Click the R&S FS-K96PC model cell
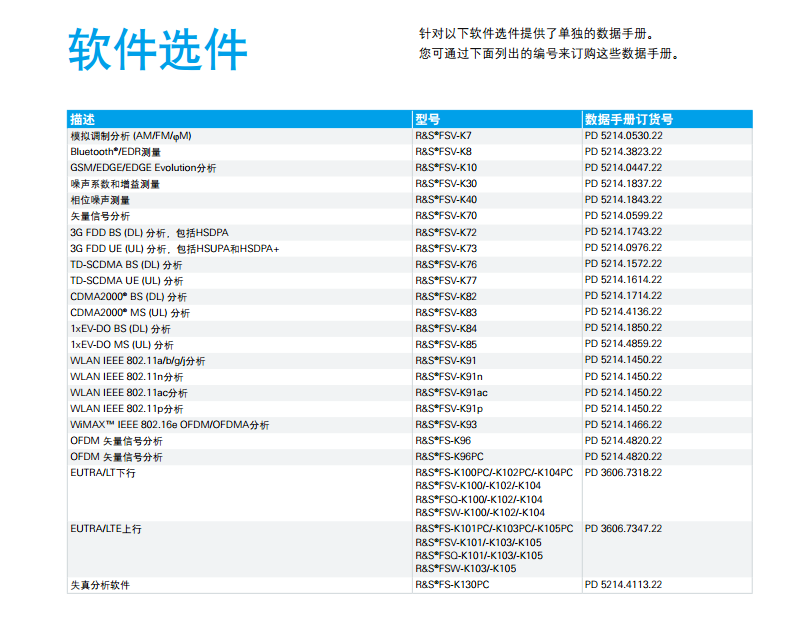The width and height of the screenshot is (786, 640). [449, 457]
